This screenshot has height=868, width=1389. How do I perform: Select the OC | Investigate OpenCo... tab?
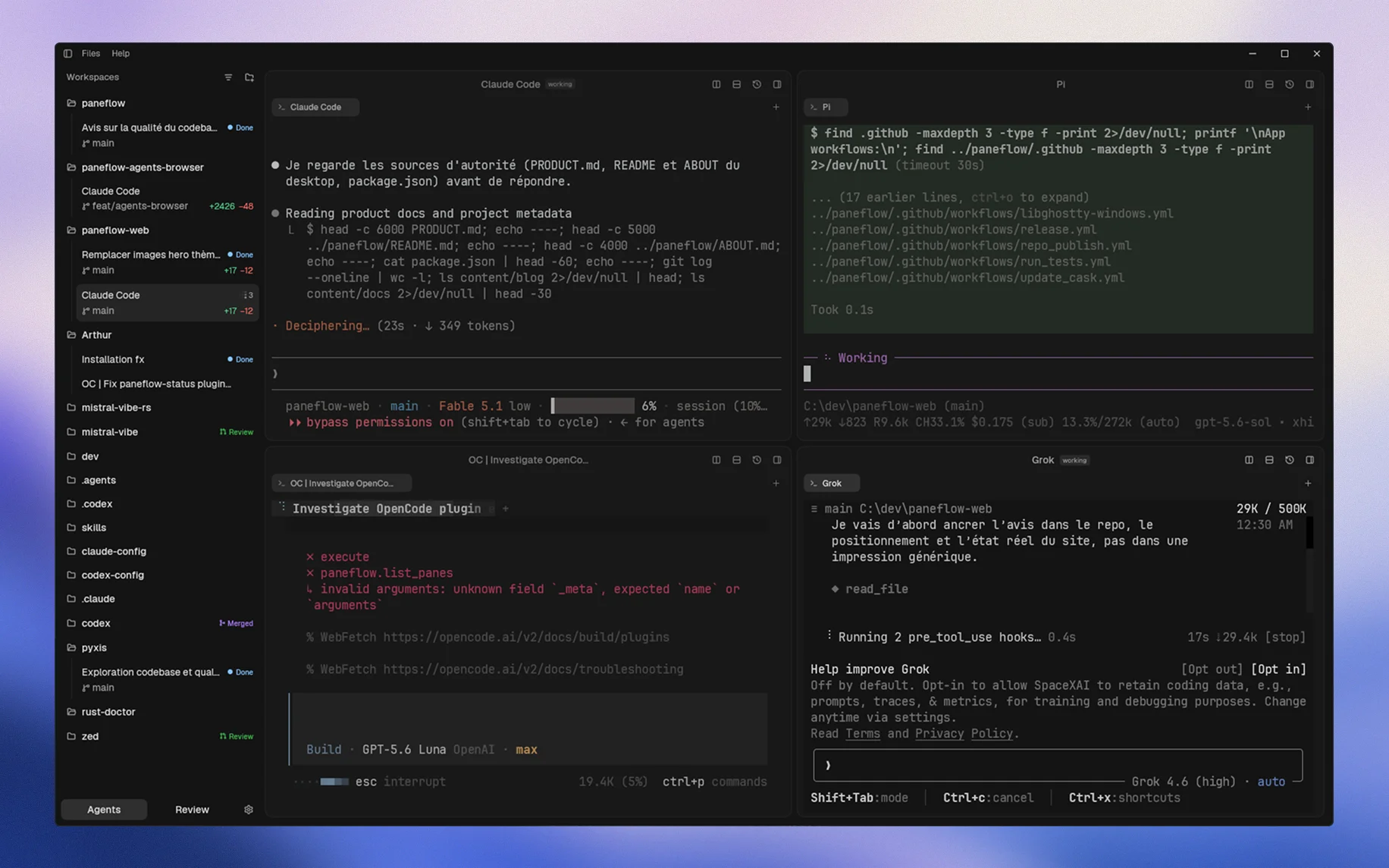click(342, 483)
